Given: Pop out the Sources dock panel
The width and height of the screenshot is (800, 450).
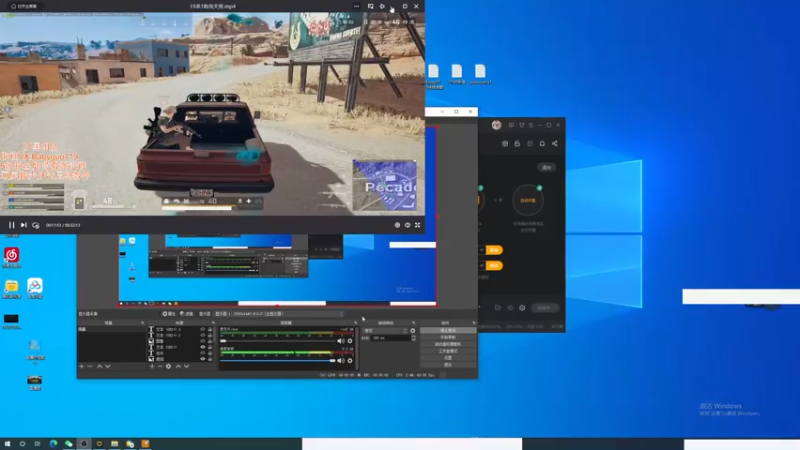Looking at the screenshot, I should (x=213, y=323).
